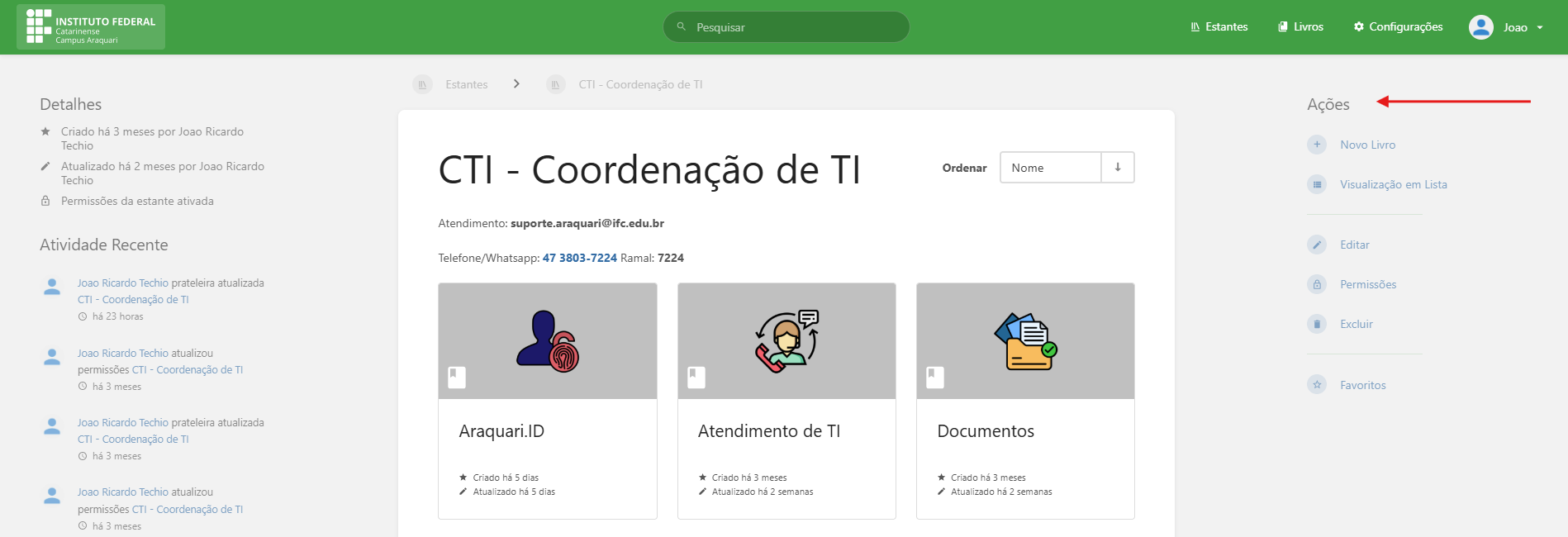1568x537 pixels.
Task: Click the pencil Editar icon
Action: tap(1317, 245)
